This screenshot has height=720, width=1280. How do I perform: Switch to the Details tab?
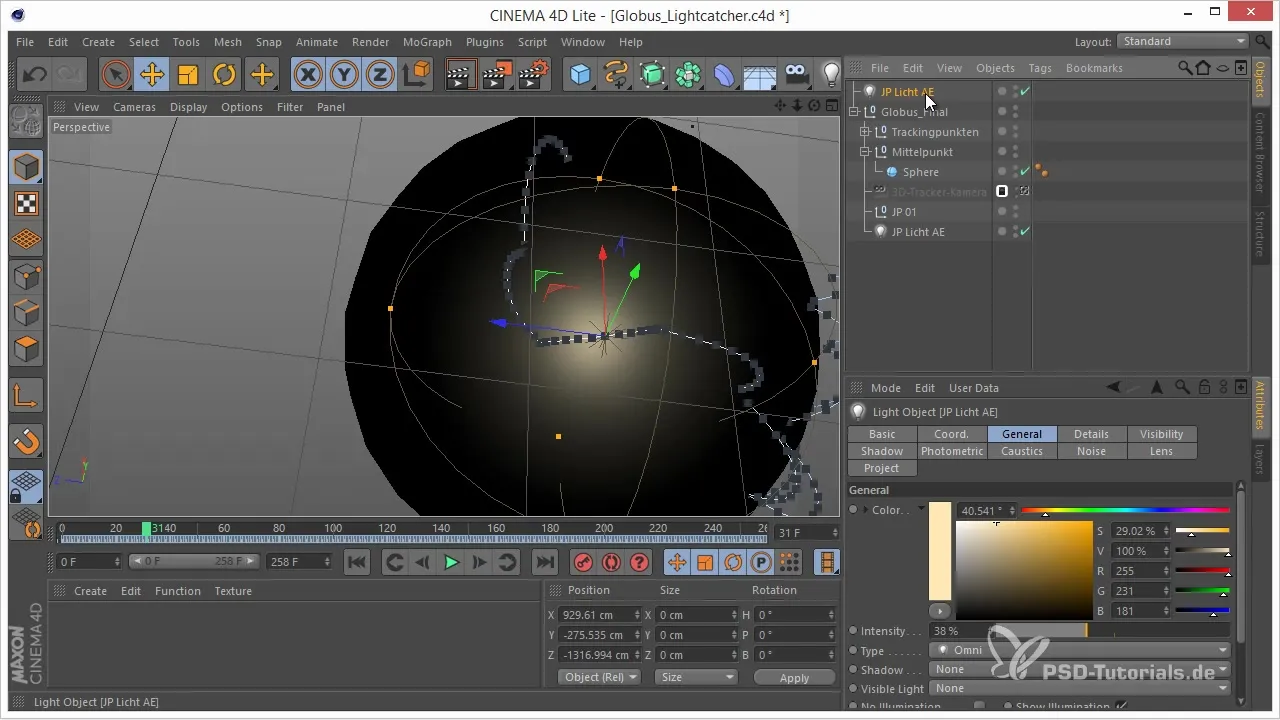(x=1091, y=434)
